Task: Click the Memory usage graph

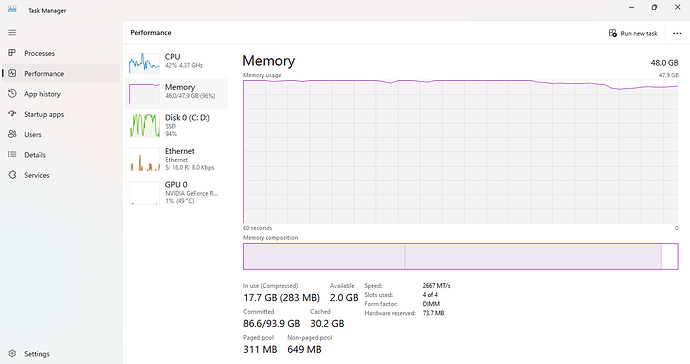Action: 460,151
